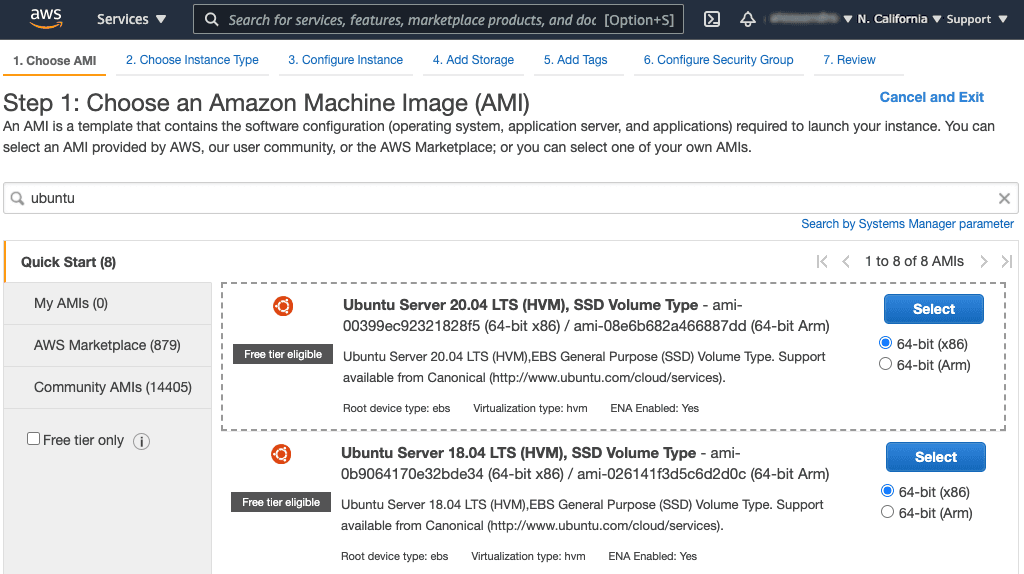Open the notifications bell icon
Screen dimensions: 1024x574
747,19
